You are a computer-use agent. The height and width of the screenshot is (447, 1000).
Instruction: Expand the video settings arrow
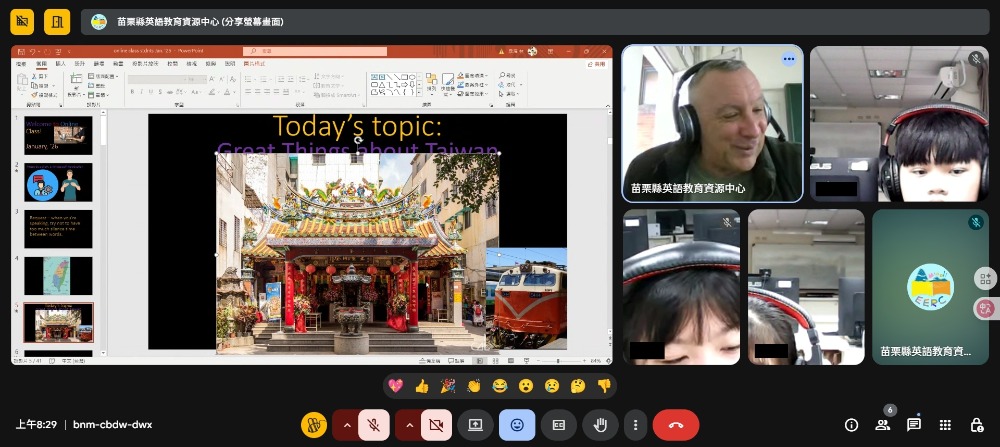click(408, 425)
